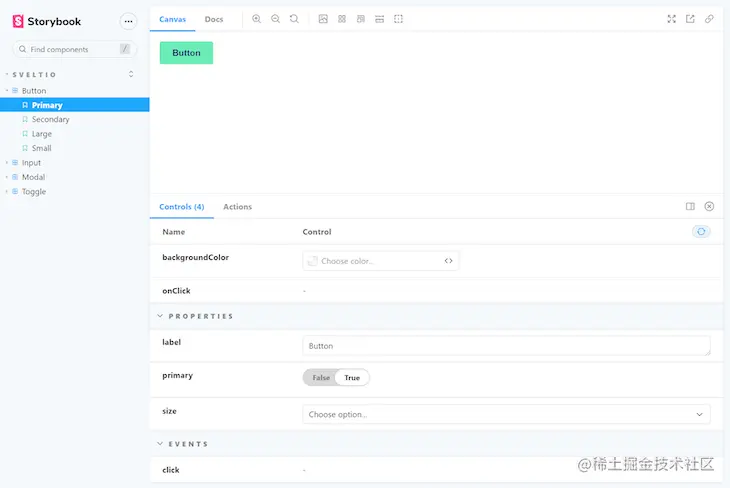Reset the canvas zoom
Image resolution: width=730 pixels, height=488 pixels.
pos(294,19)
